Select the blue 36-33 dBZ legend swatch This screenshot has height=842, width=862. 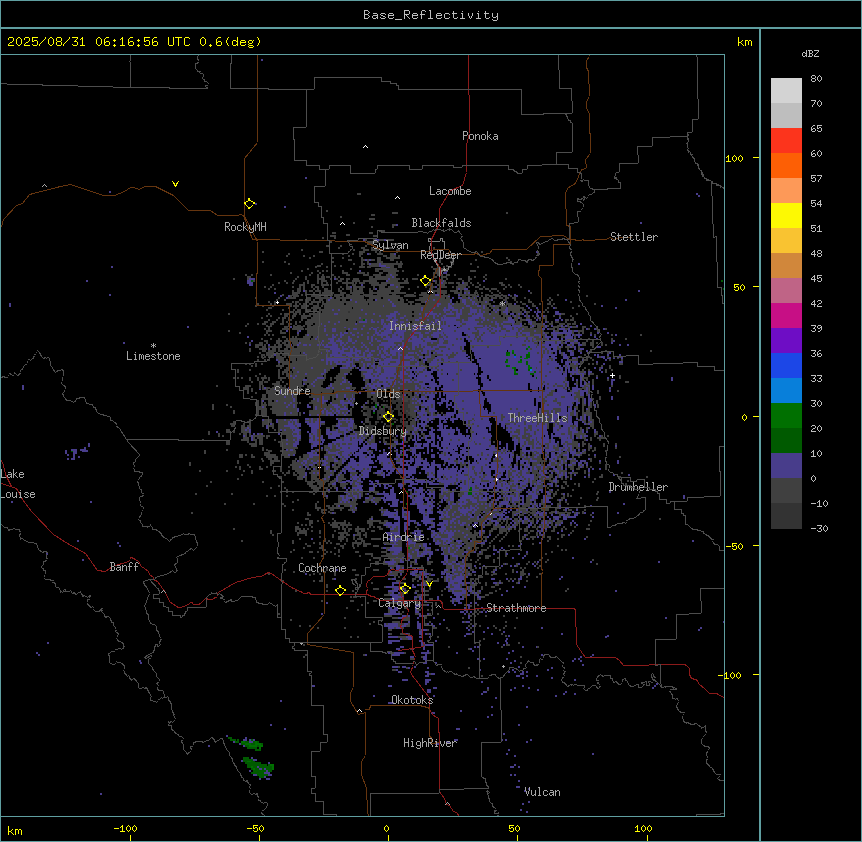786,365
